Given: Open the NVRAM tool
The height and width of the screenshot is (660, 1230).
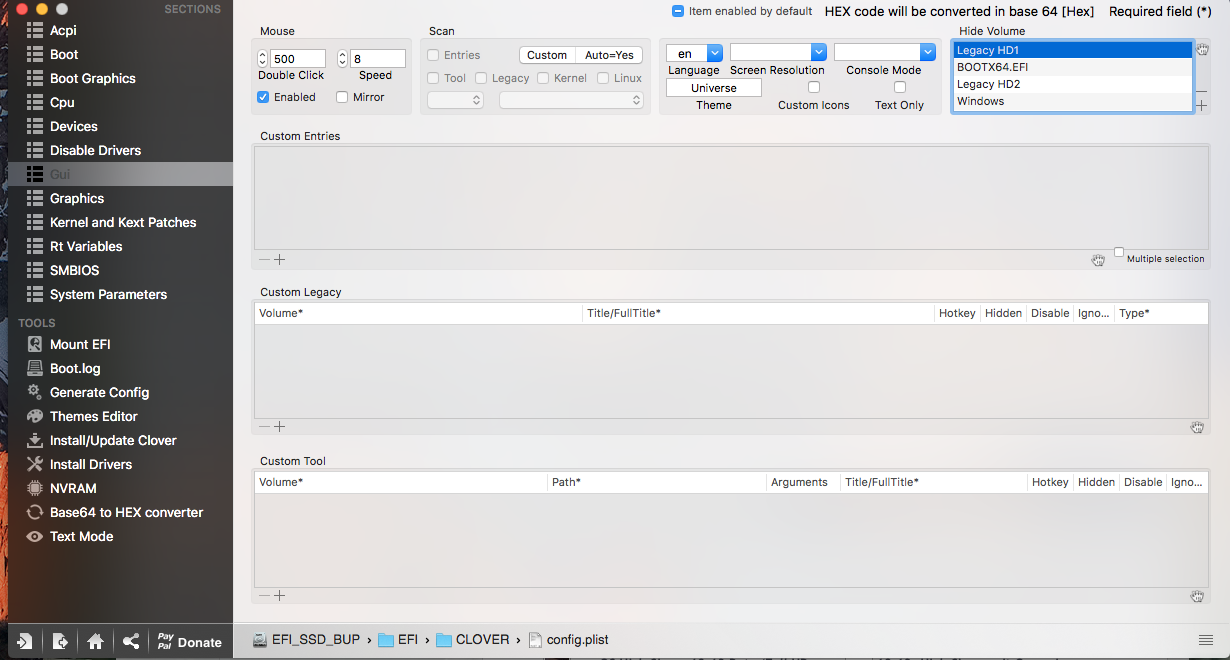Looking at the screenshot, I should pos(73,488).
